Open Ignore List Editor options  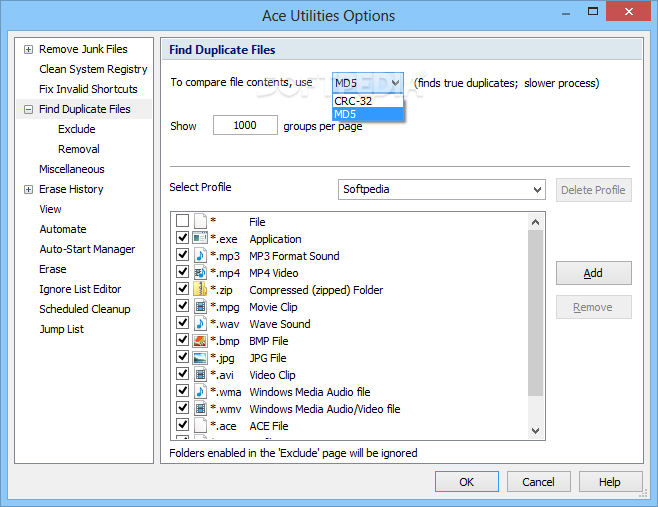click(x=80, y=289)
